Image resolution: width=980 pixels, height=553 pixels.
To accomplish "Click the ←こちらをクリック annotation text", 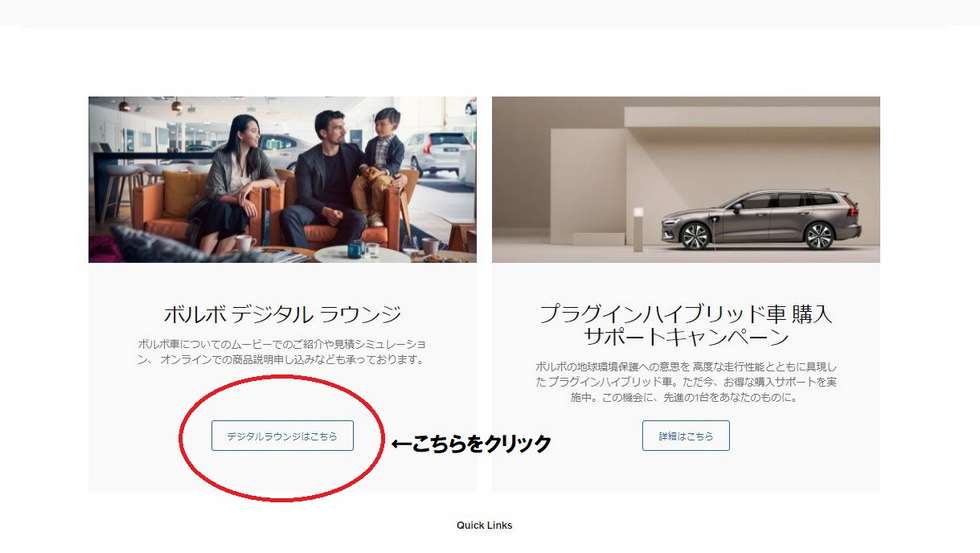I will point(471,444).
